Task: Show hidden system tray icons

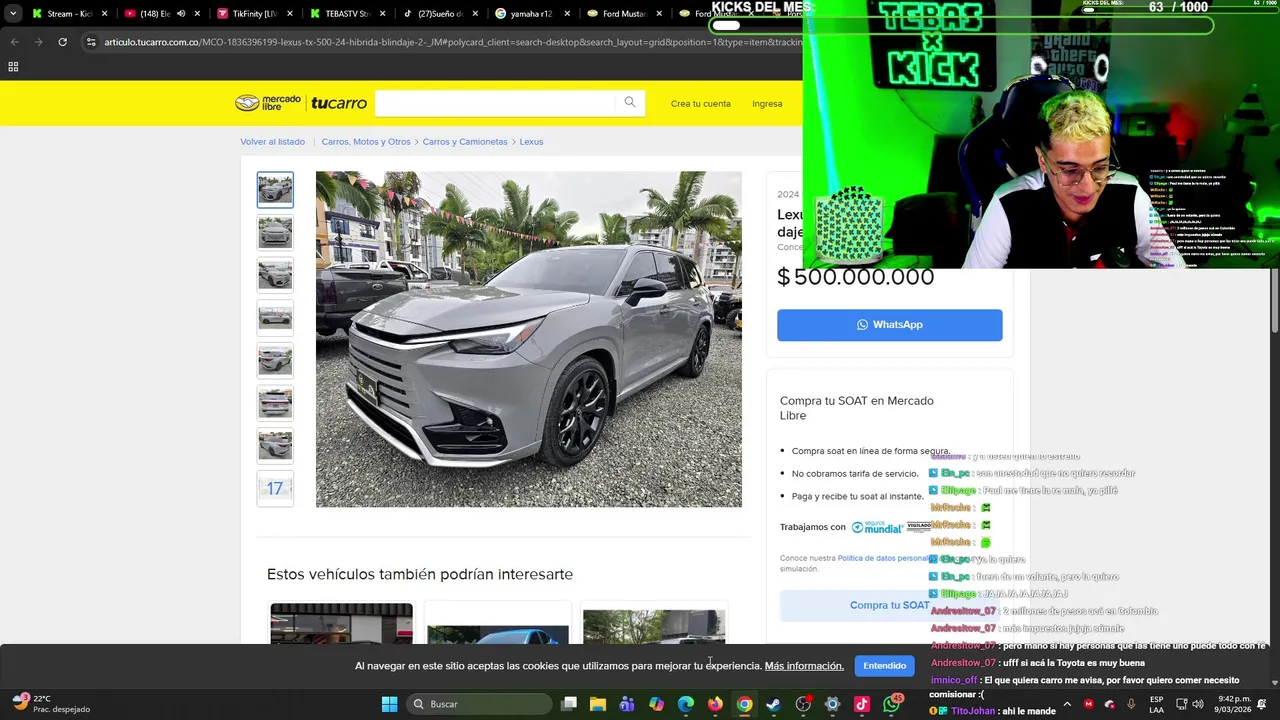Action: (x=1067, y=704)
